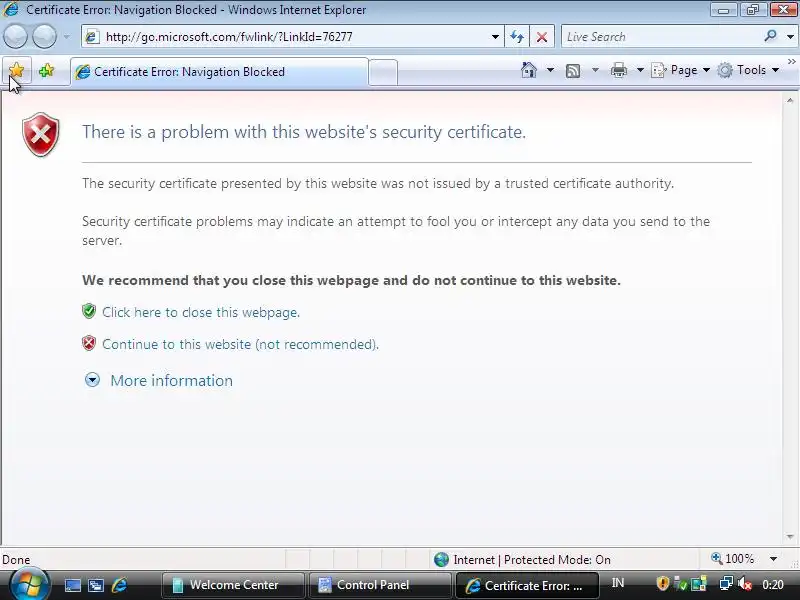Select the Certificate Error: Navigation Blocked tab
The height and width of the screenshot is (600, 800).
click(219, 72)
